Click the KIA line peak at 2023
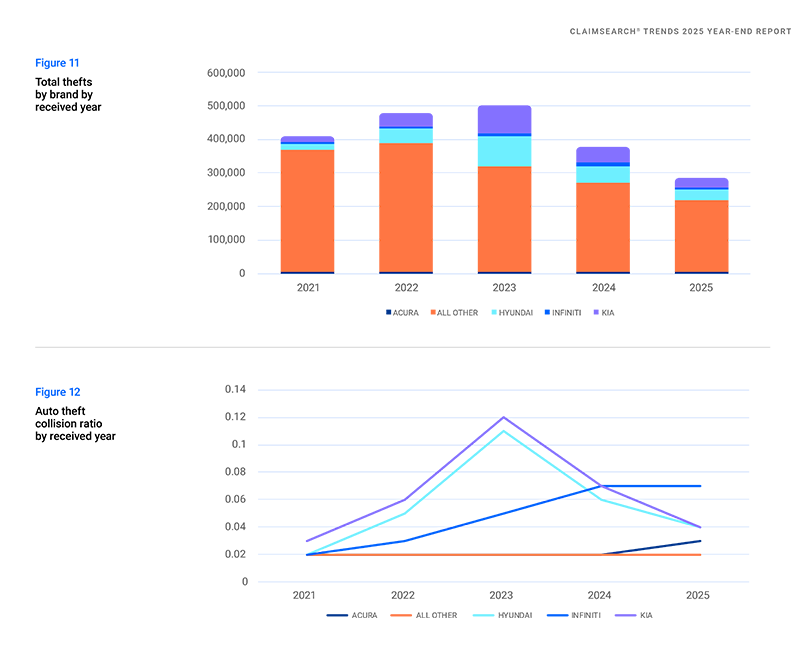Screen dimensions: 800x650 (504, 417)
